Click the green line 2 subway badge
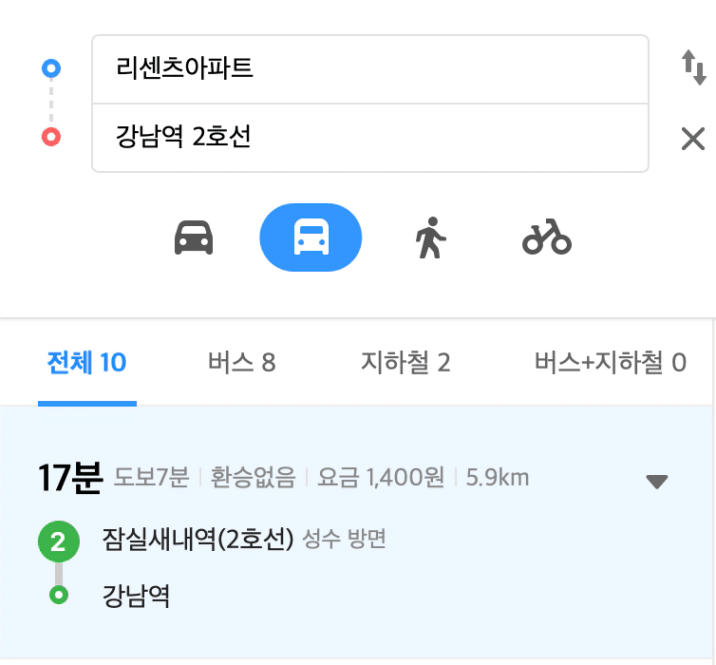The image size is (716, 665). [x=58, y=542]
